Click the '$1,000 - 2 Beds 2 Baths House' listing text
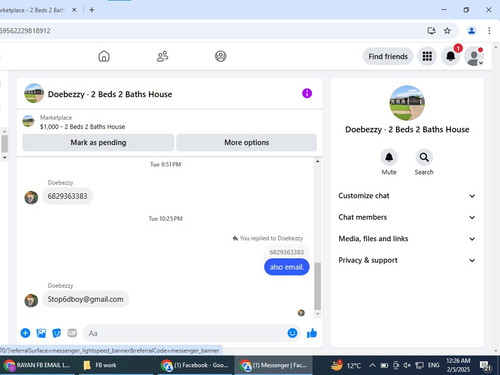Viewport: 500px width, 375px height. pyautogui.click(x=82, y=127)
